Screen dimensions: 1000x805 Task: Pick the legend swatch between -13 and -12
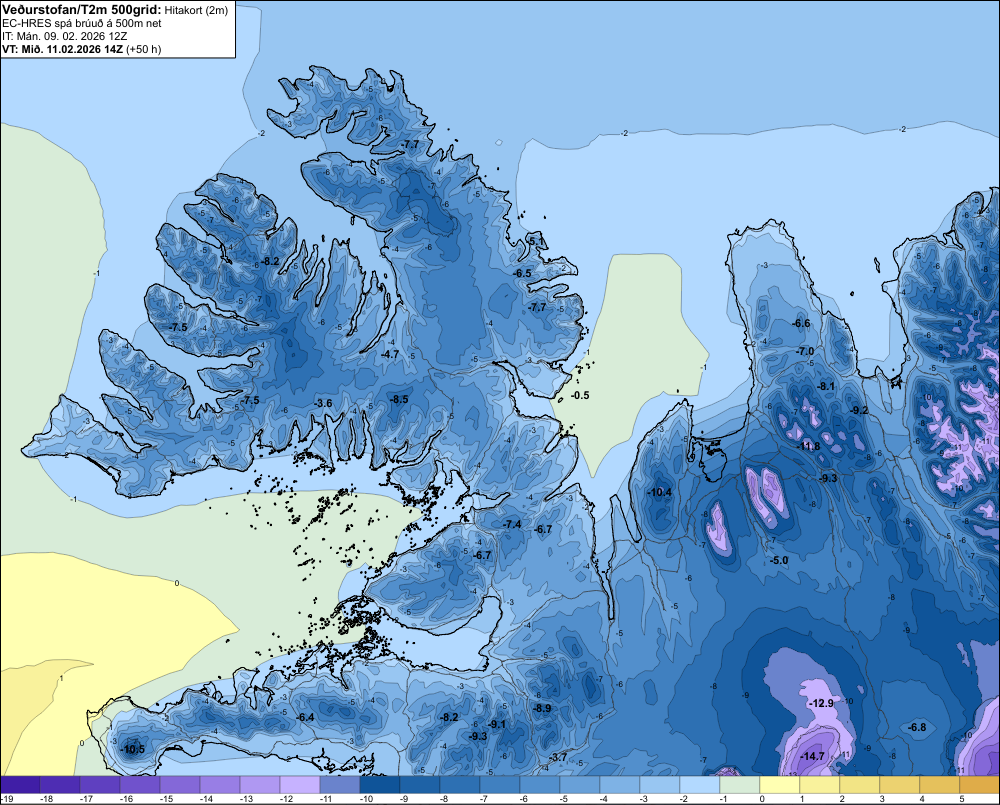[x=260, y=785]
